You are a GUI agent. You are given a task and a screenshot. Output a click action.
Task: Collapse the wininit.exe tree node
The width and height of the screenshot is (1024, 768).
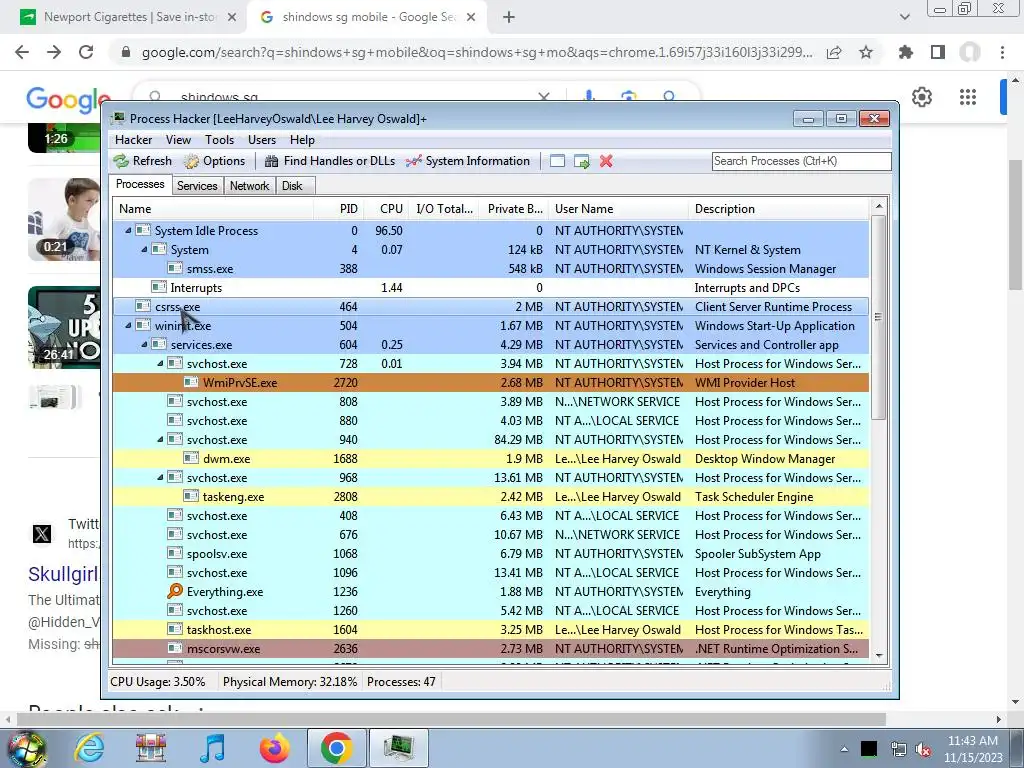[128, 325]
